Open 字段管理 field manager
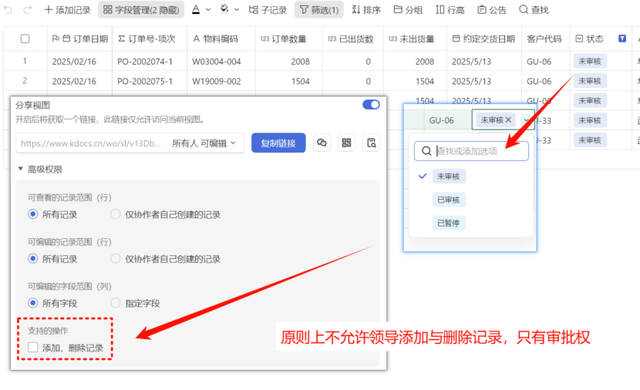 tap(141, 9)
